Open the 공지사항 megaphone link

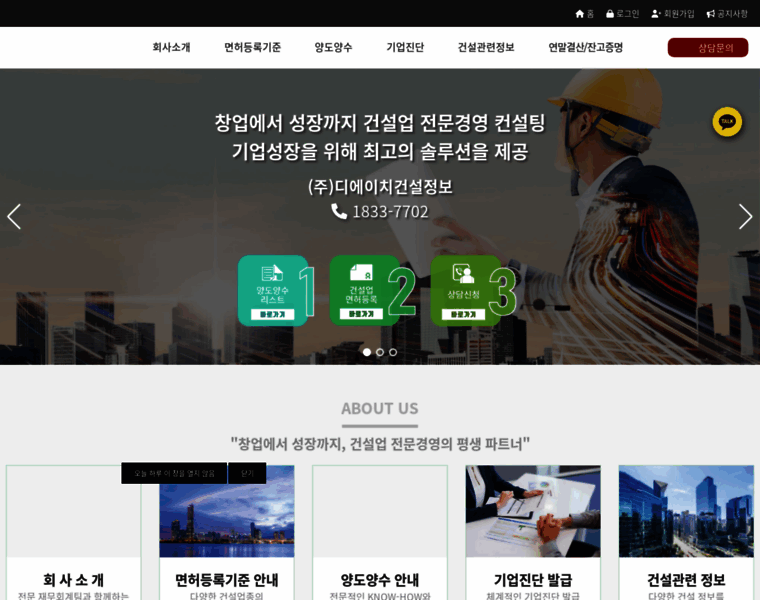727,14
